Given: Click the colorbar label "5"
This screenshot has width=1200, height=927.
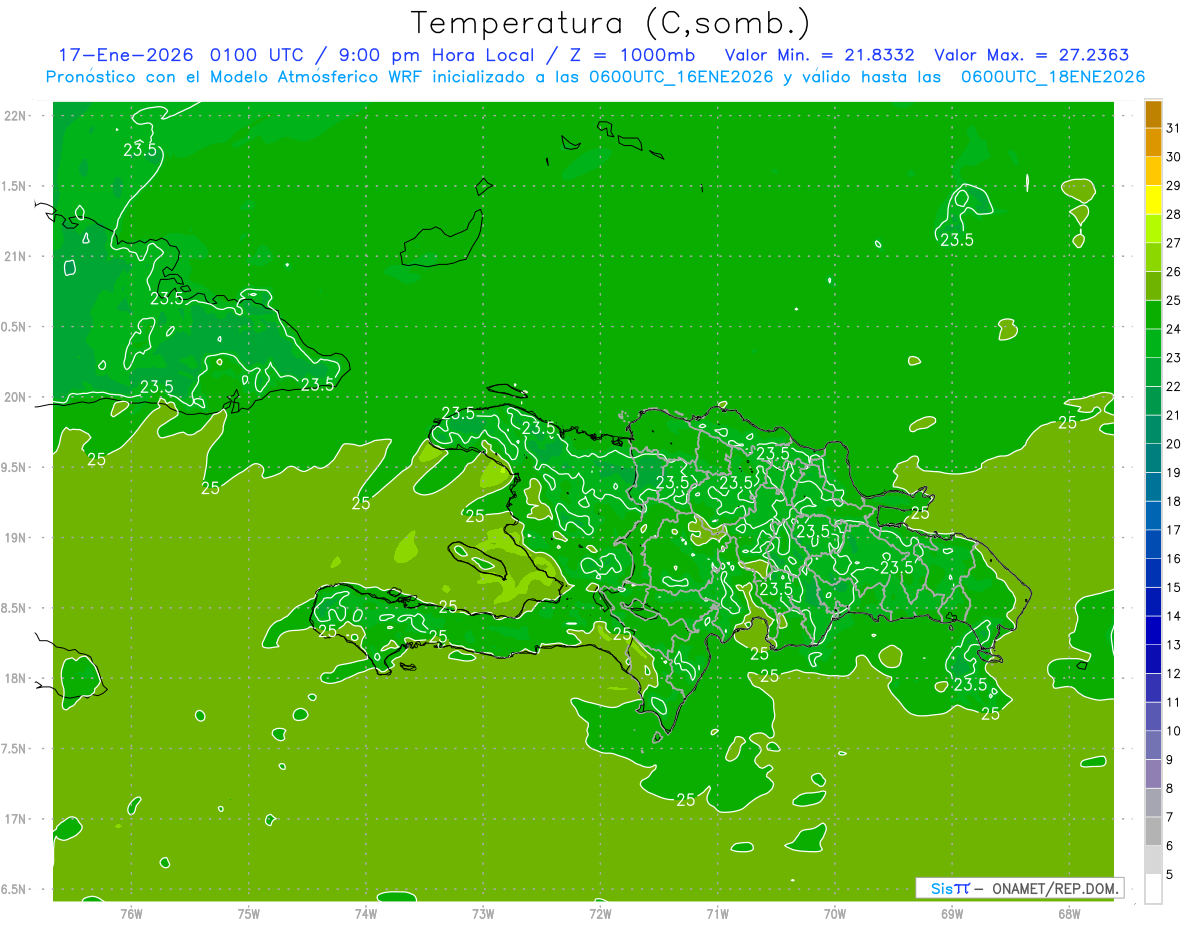Looking at the screenshot, I should [x=1170, y=875].
